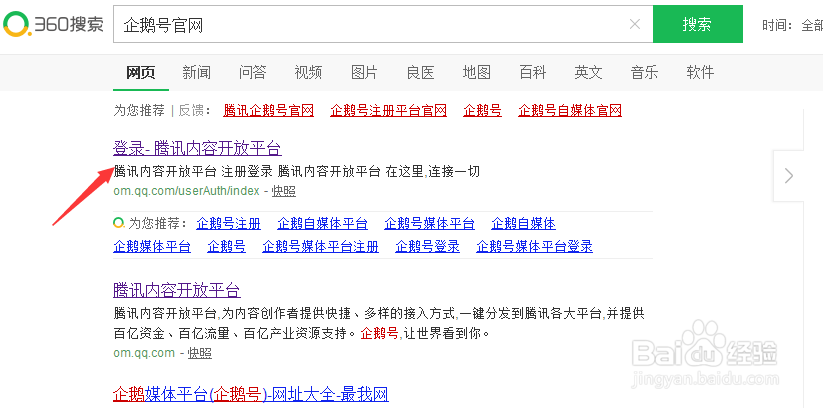The height and width of the screenshot is (408, 823).
Task: Switch to the 问答 tab
Action: [252, 72]
